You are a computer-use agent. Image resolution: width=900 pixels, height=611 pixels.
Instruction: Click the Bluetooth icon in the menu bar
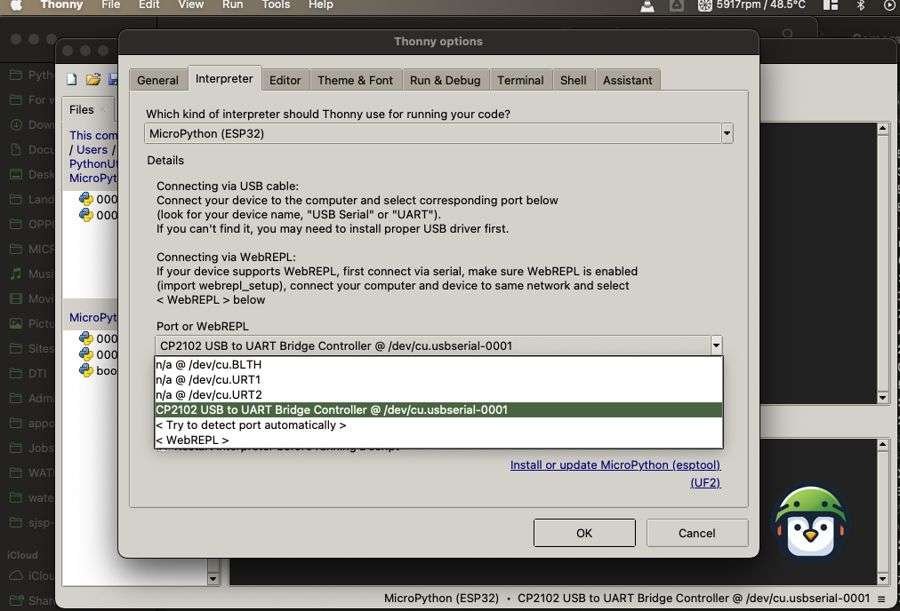click(x=860, y=5)
